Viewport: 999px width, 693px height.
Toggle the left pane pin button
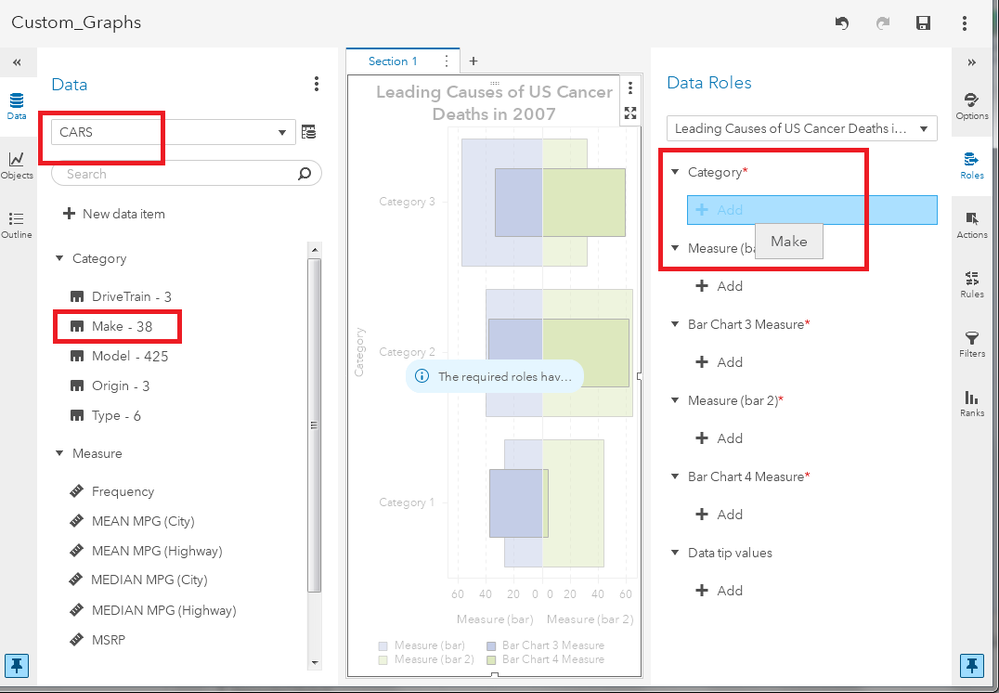point(17,665)
